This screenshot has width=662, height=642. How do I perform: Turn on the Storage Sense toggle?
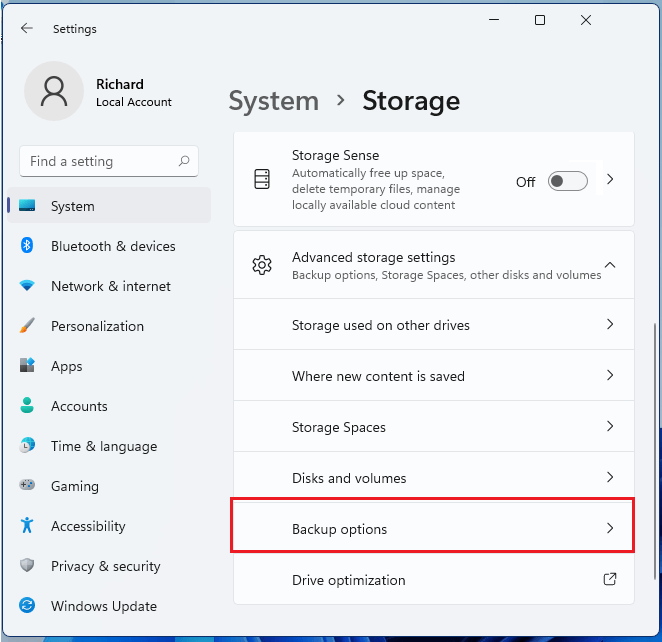(567, 181)
